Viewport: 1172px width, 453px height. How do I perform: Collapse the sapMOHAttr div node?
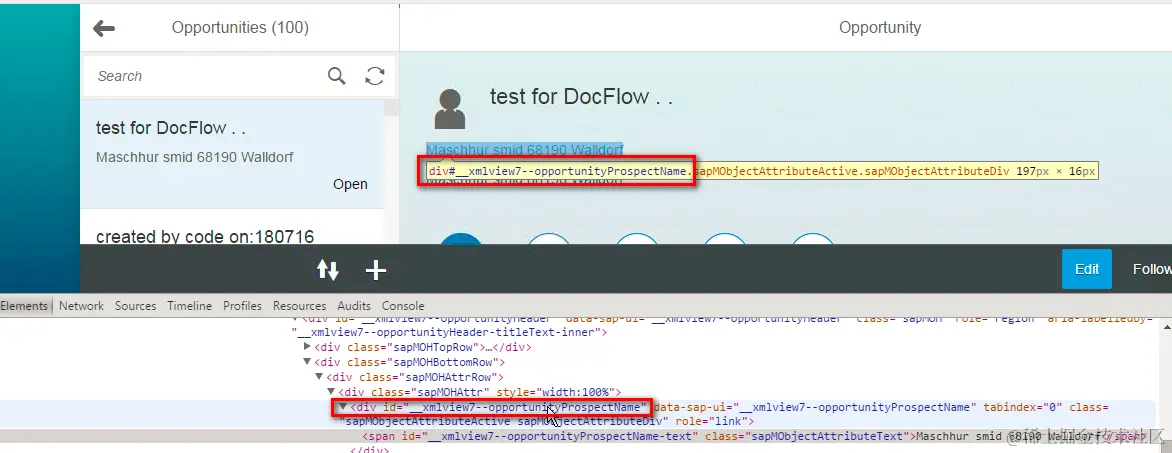pyautogui.click(x=331, y=392)
